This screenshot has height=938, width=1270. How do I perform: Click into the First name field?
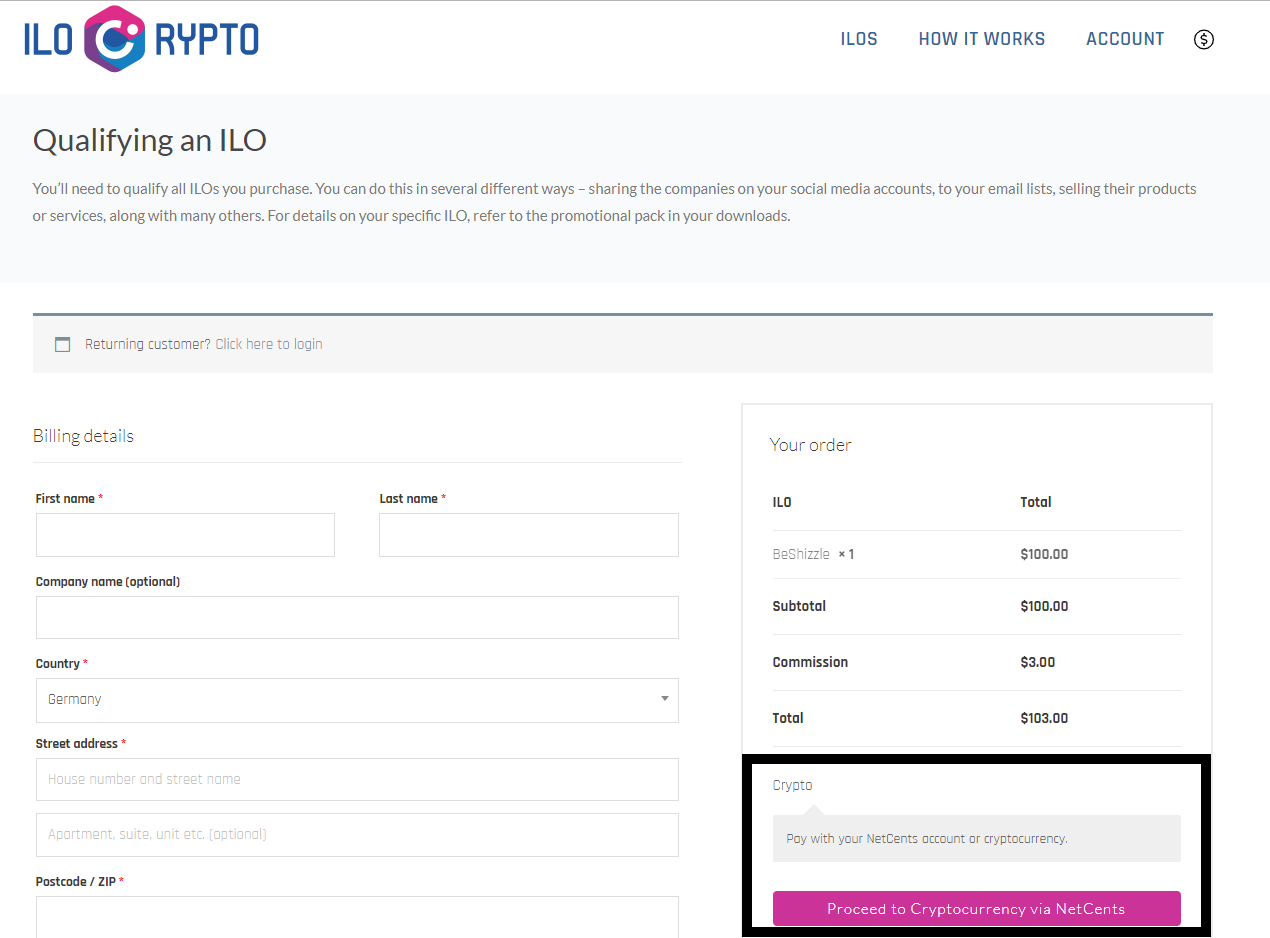[185, 535]
